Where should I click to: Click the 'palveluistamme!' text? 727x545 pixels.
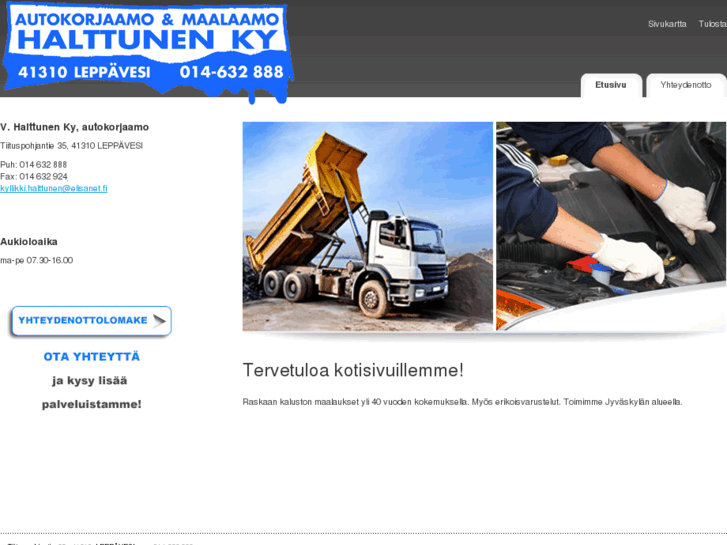coord(92,404)
